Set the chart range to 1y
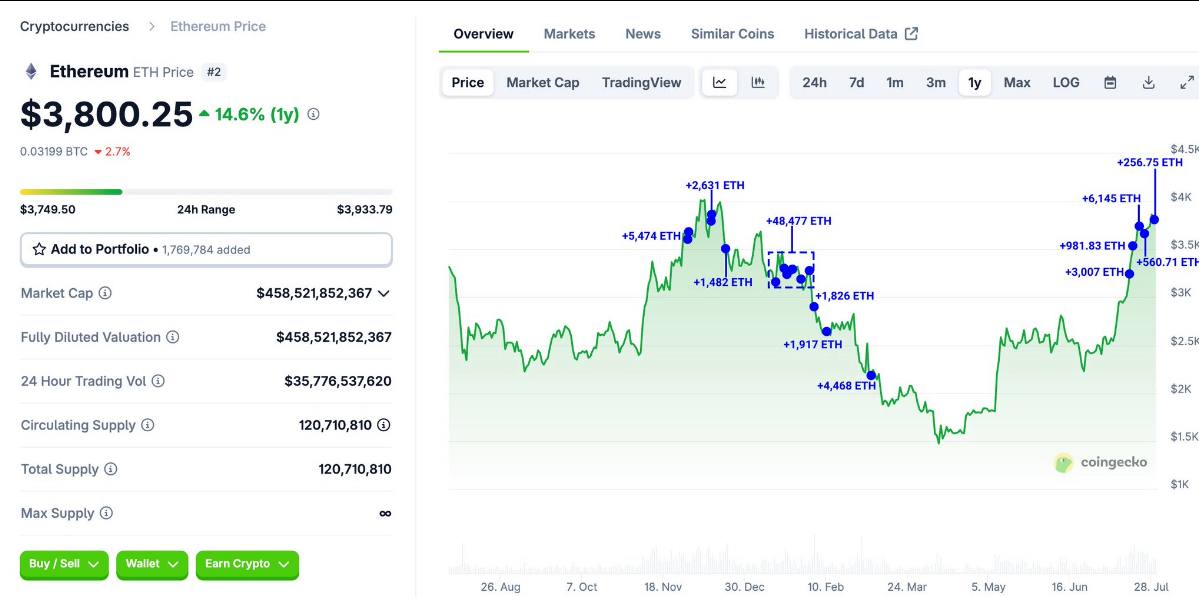Screen dimensions: 1199x597 (975, 83)
